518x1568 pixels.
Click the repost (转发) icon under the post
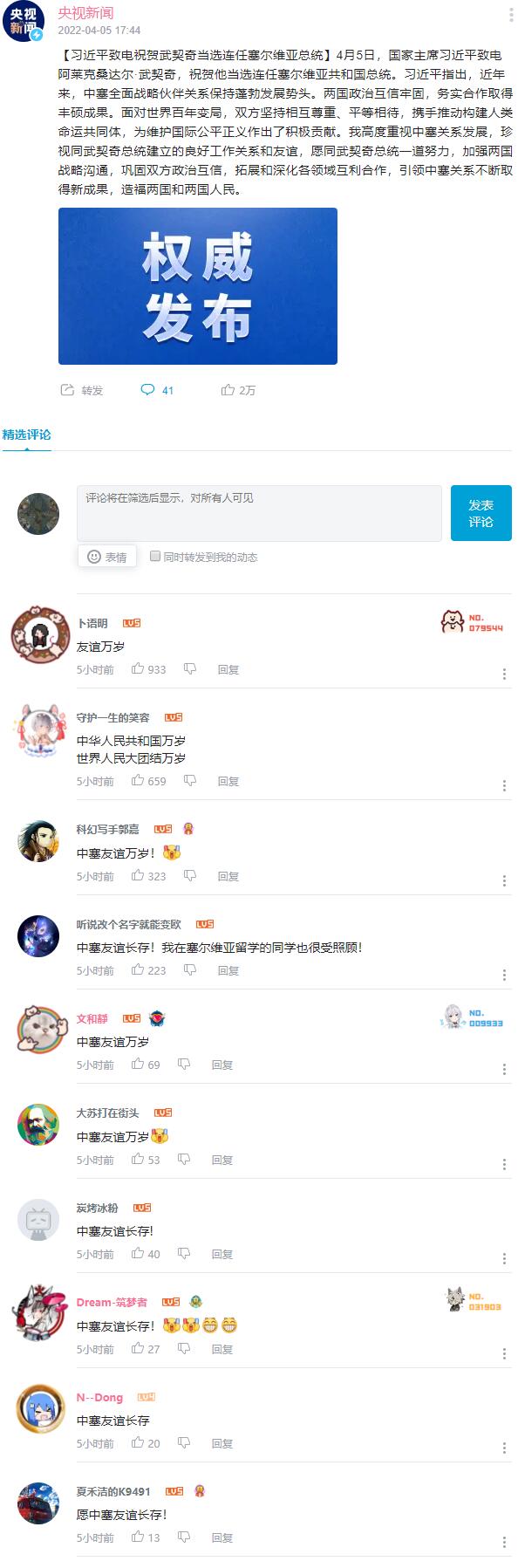coord(68,390)
